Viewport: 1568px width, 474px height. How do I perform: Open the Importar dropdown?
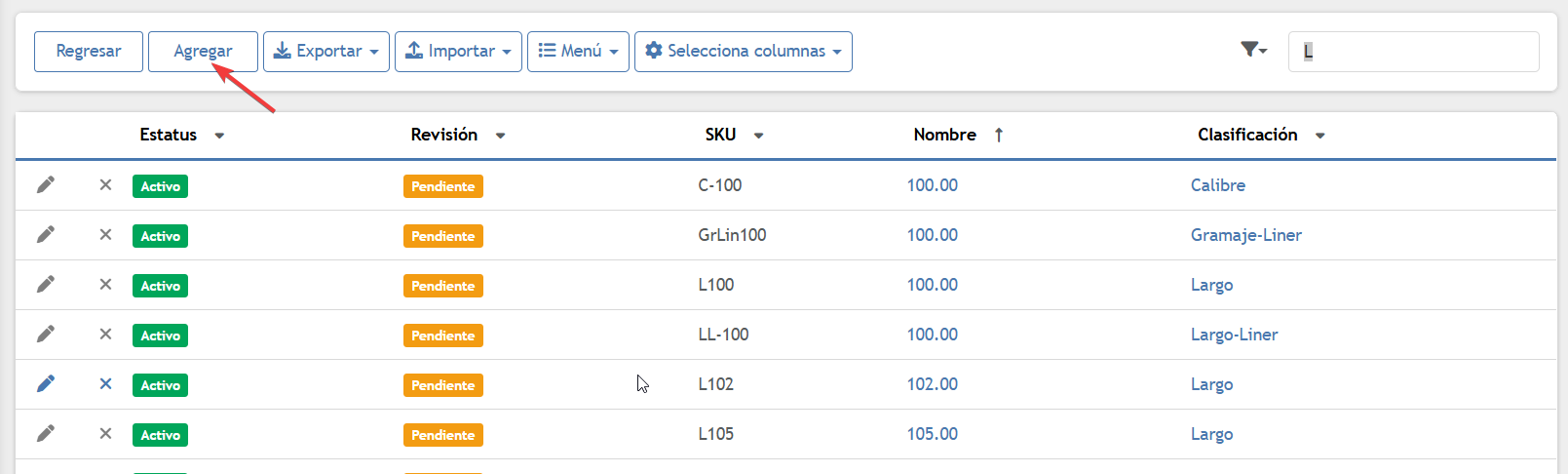tap(458, 52)
